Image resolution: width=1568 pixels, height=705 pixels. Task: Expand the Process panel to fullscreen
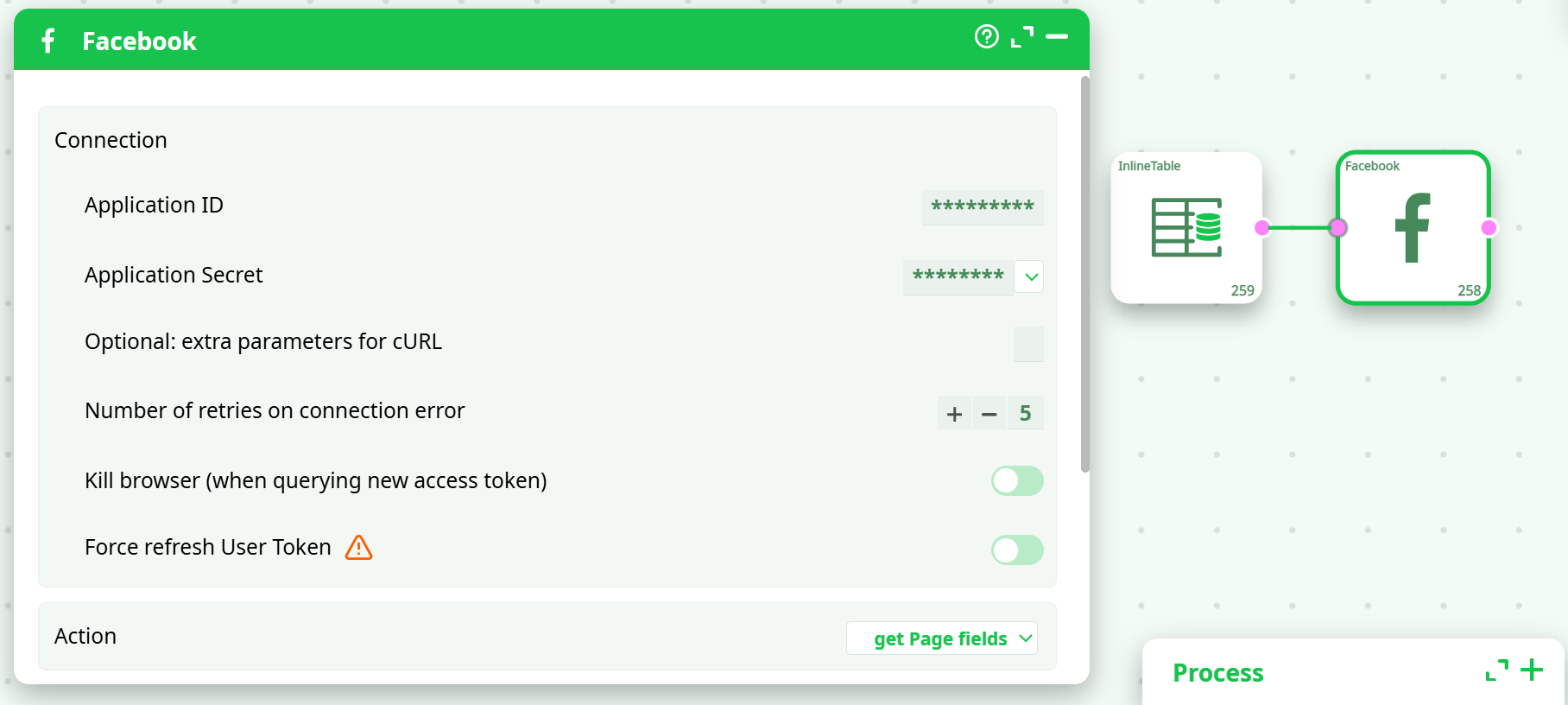click(x=1497, y=670)
